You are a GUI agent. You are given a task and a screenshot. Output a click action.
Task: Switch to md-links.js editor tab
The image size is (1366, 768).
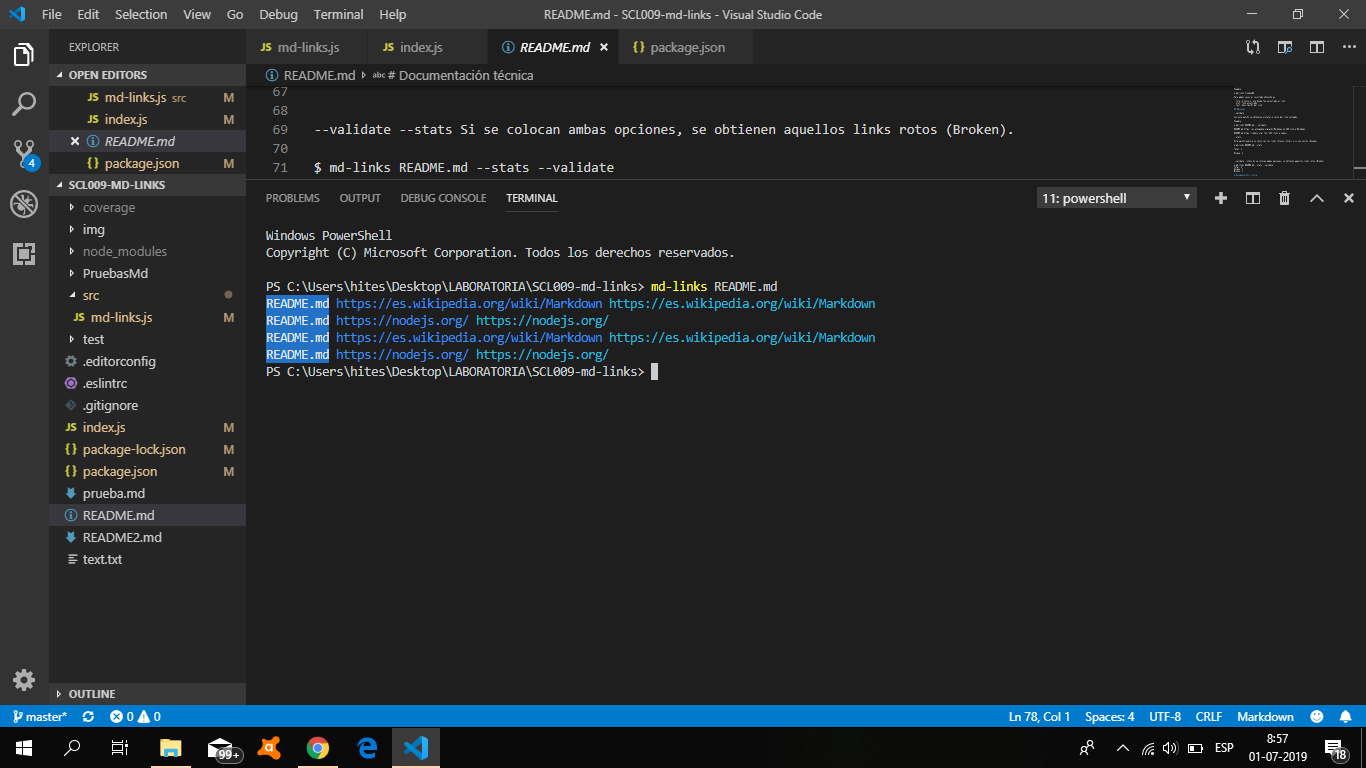(307, 47)
